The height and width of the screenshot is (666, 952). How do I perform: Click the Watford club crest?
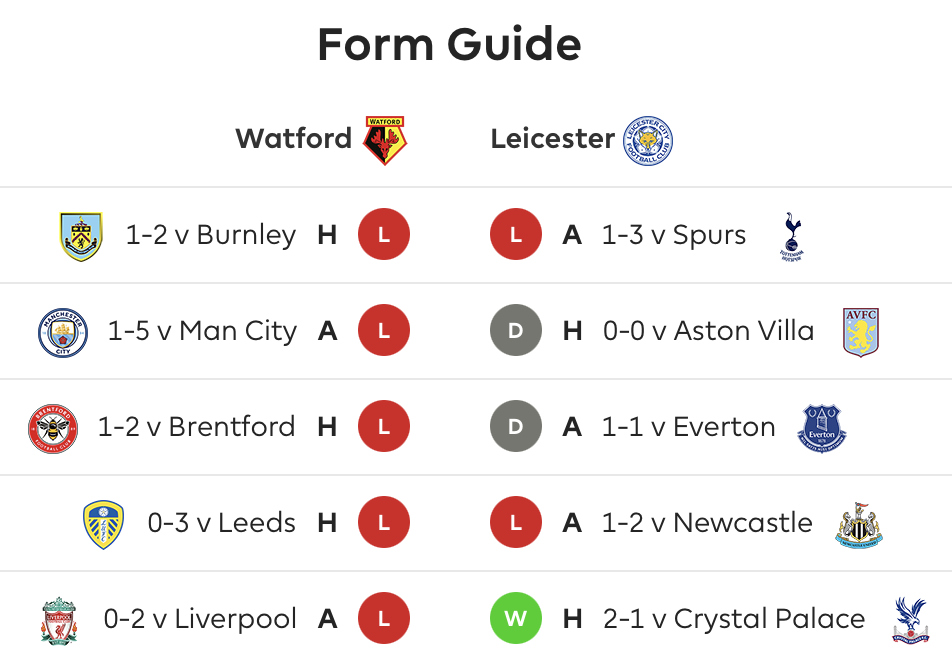click(x=385, y=140)
